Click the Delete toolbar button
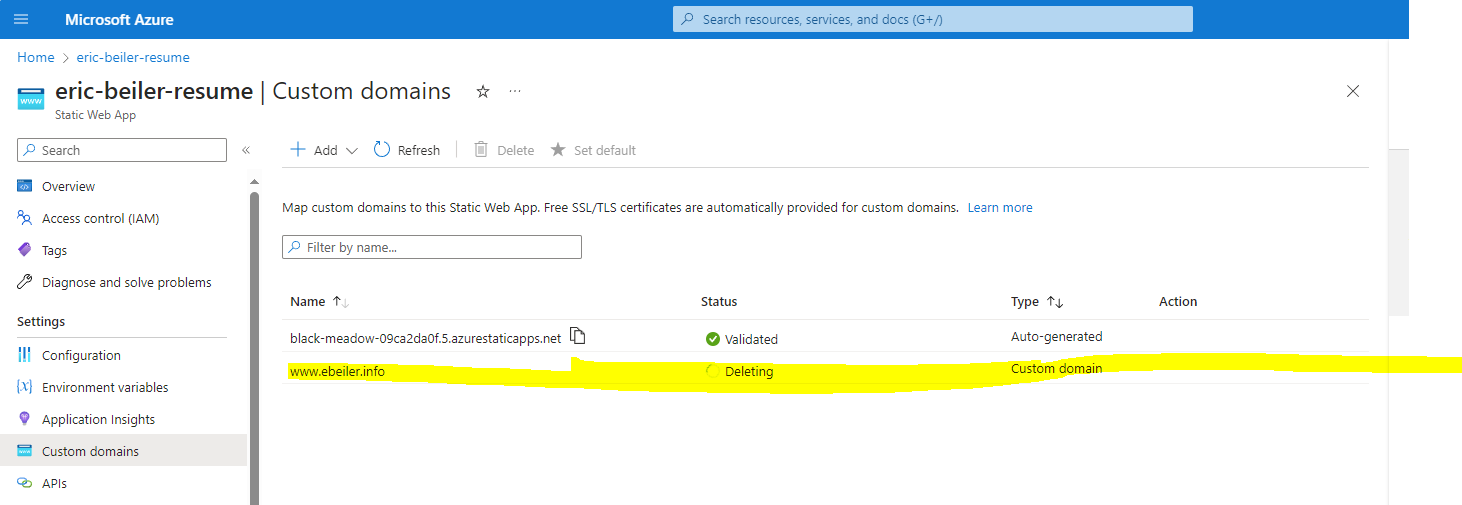 (504, 150)
